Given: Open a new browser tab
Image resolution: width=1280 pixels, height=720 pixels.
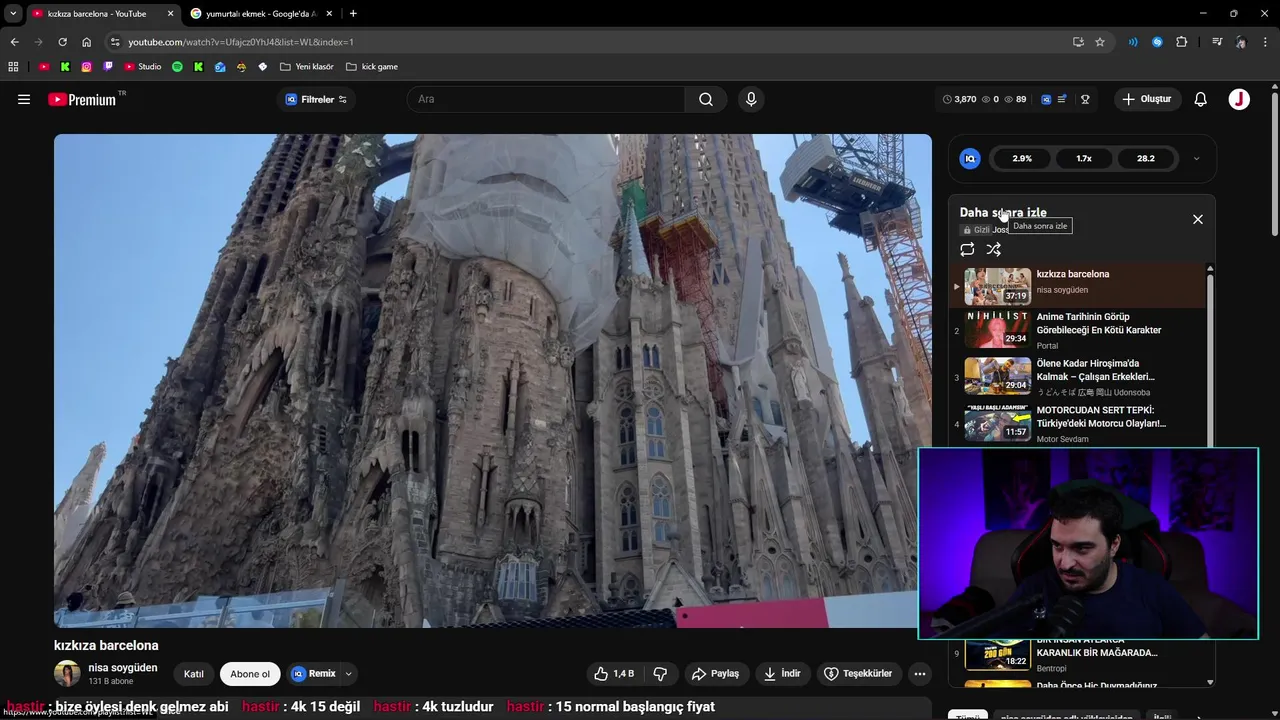Looking at the screenshot, I should coord(353,14).
